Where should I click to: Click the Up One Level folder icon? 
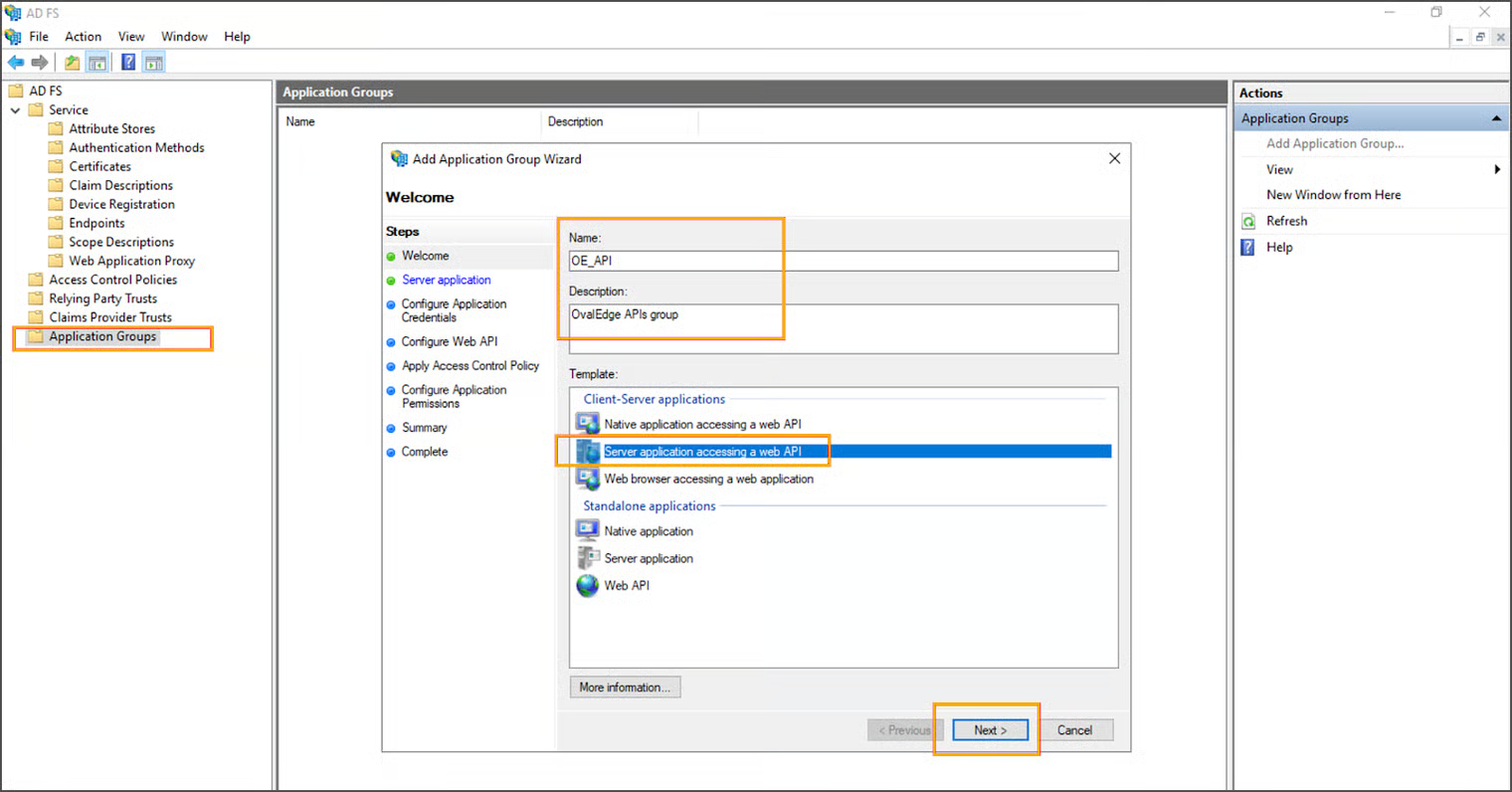pyautogui.click(x=72, y=63)
